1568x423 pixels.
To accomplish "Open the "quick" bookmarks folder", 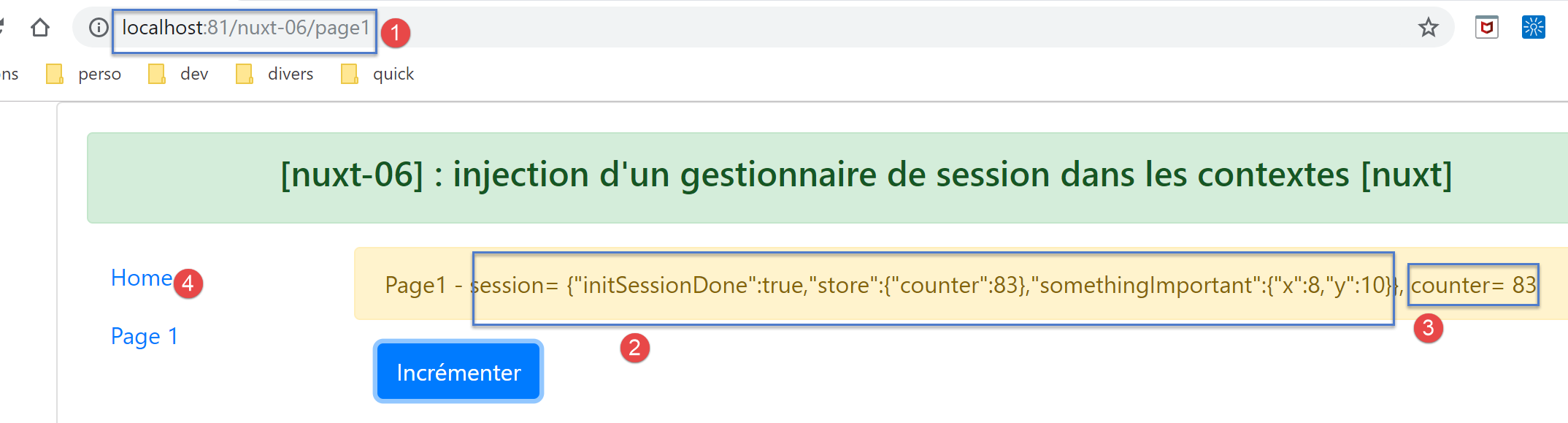I will point(379,74).
